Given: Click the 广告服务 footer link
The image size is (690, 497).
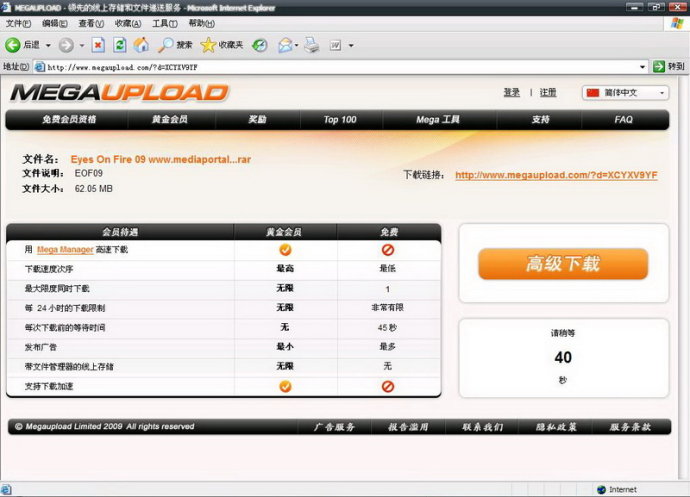Looking at the screenshot, I should coord(334,427).
